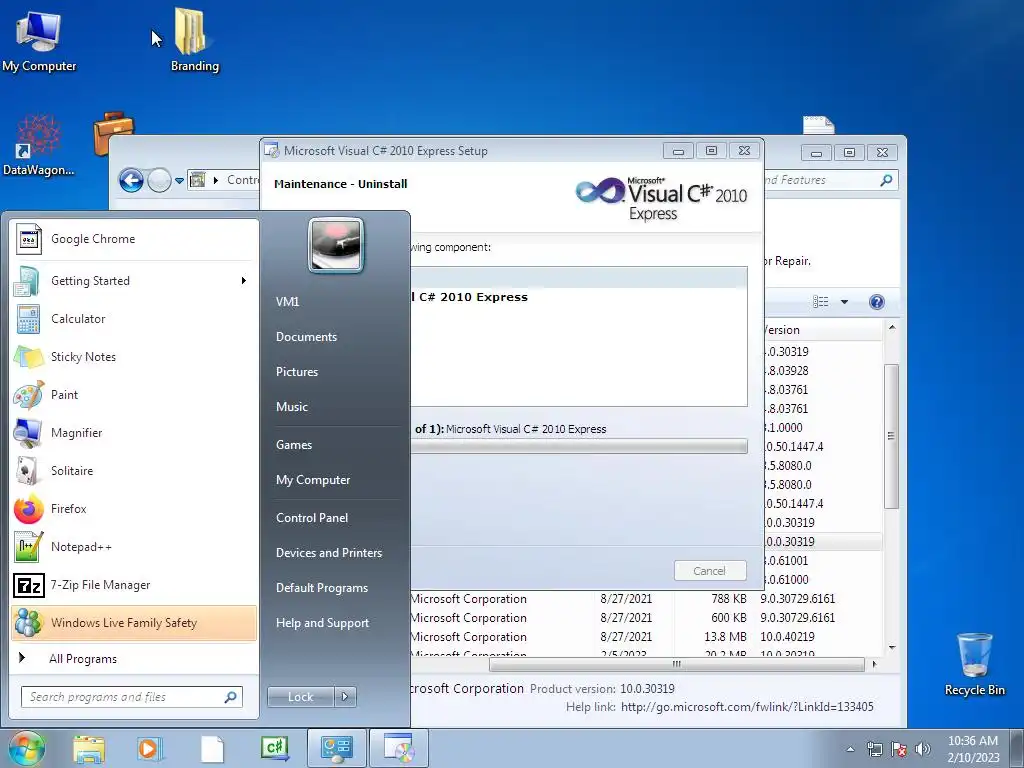Open volume speaker tray icon
Viewport: 1024px width, 768px height.
pyautogui.click(x=923, y=749)
